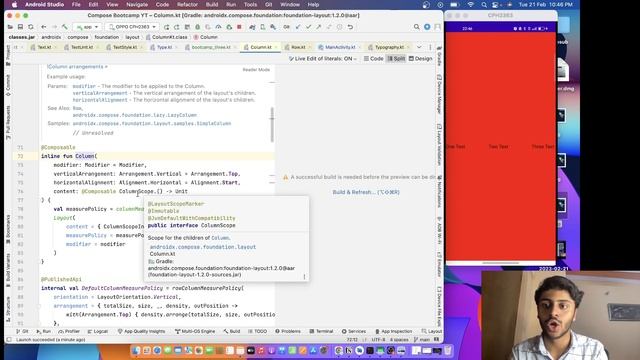
Task: Switch editor to Code view
Action: tap(373, 59)
